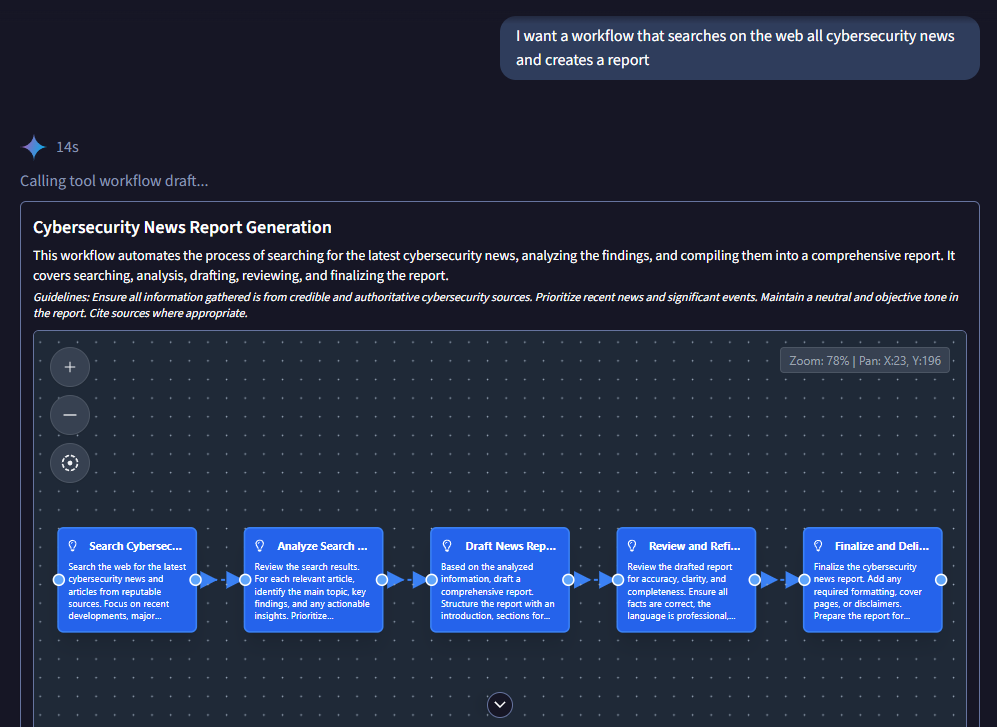This screenshot has width=997, height=727.
Task: Click the lightbulb icon on Draft News node
Action: pos(446,546)
